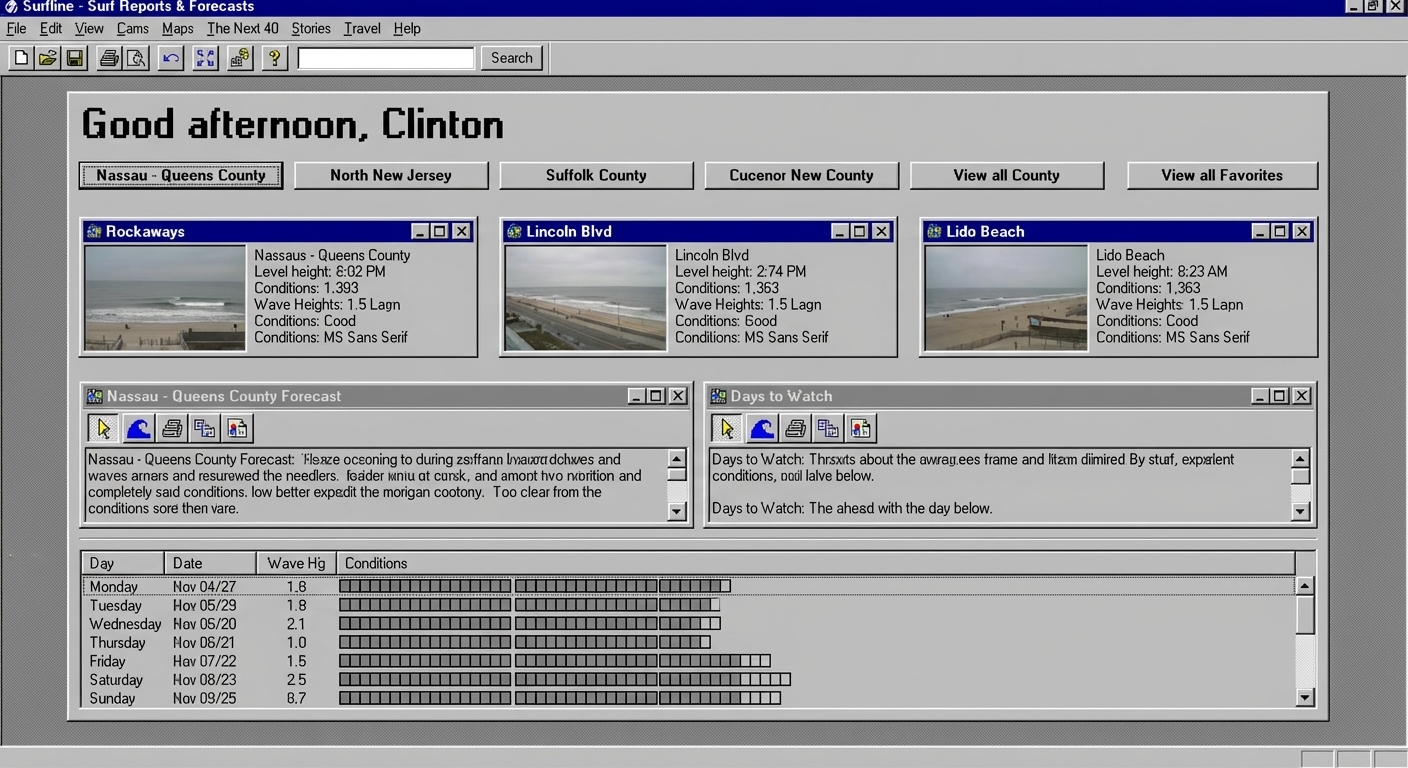Toggle the fullscreen expand arrows toolbar icon
1408x768 pixels.
(x=205, y=58)
